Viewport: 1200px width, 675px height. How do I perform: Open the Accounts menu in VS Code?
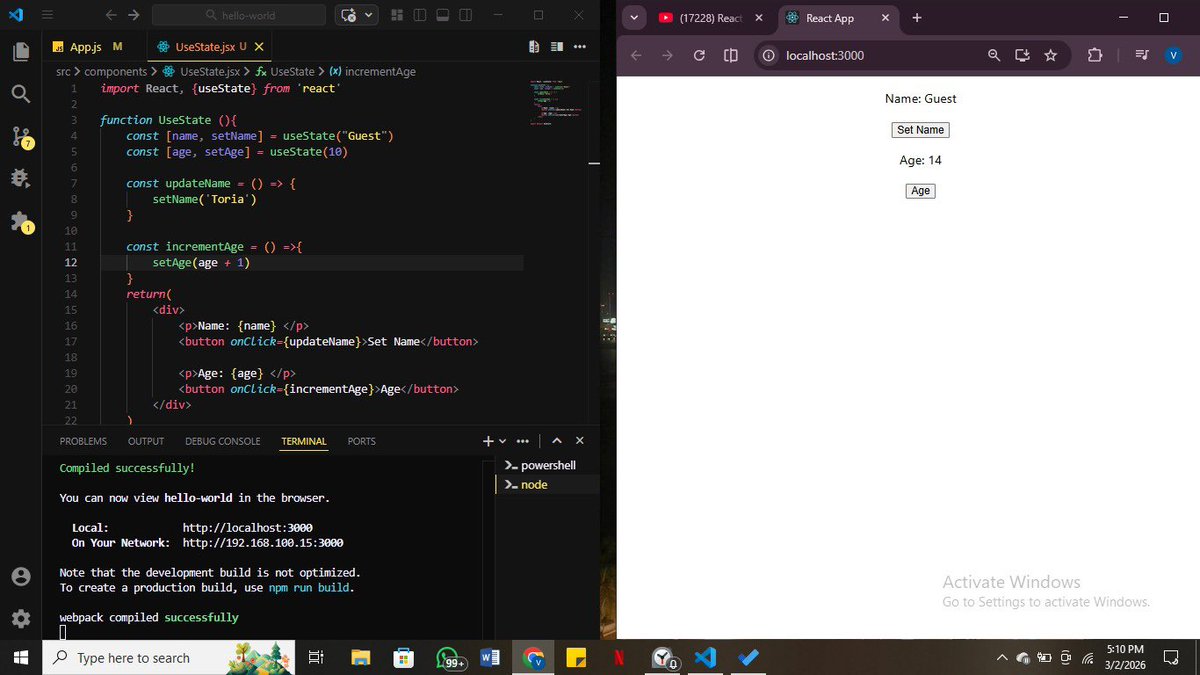point(21,577)
